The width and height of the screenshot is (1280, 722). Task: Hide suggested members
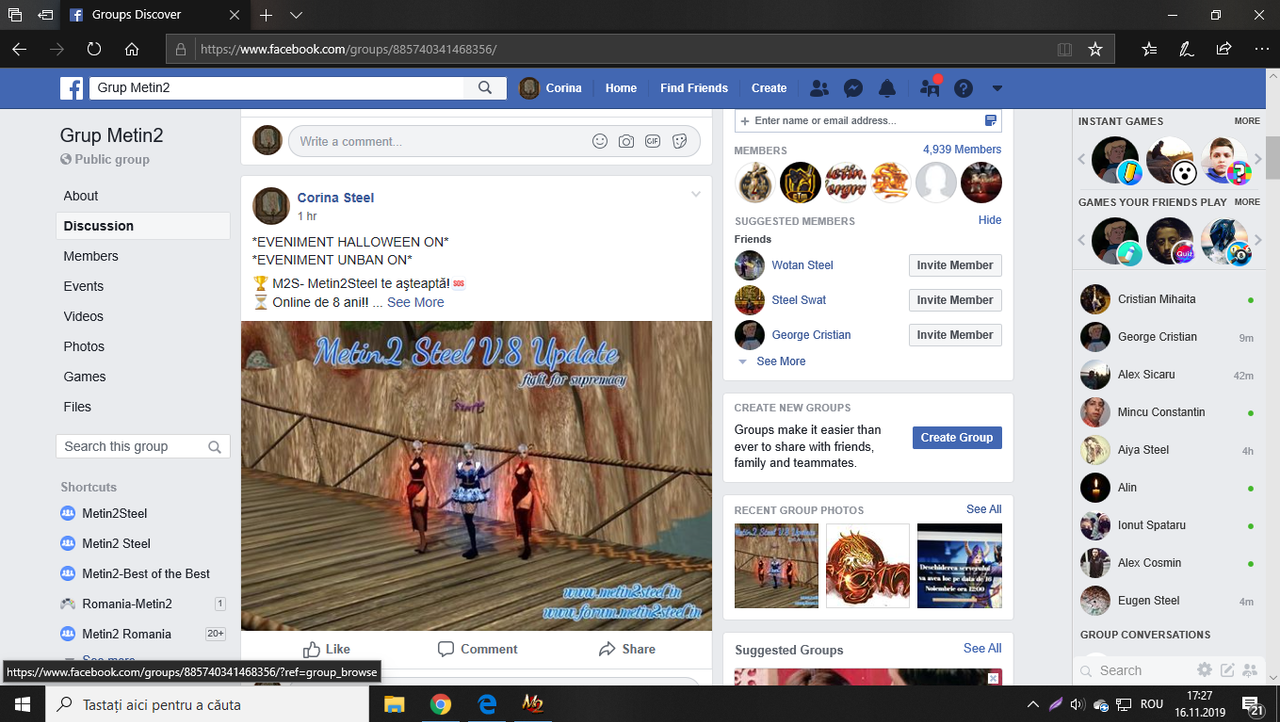point(990,220)
